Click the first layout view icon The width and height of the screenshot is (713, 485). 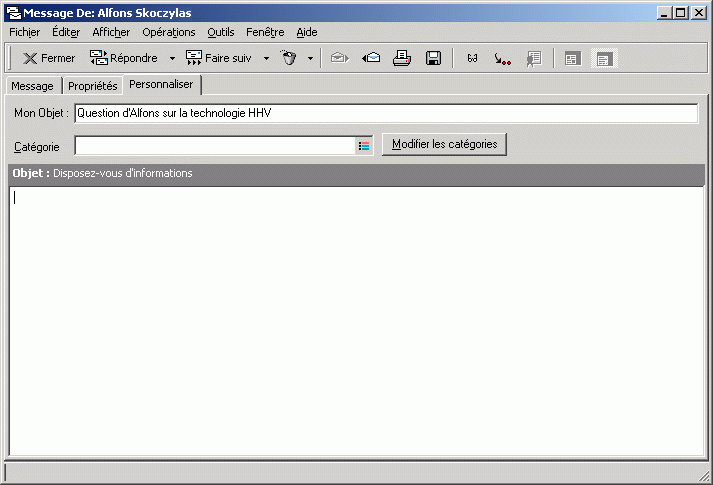[572, 59]
